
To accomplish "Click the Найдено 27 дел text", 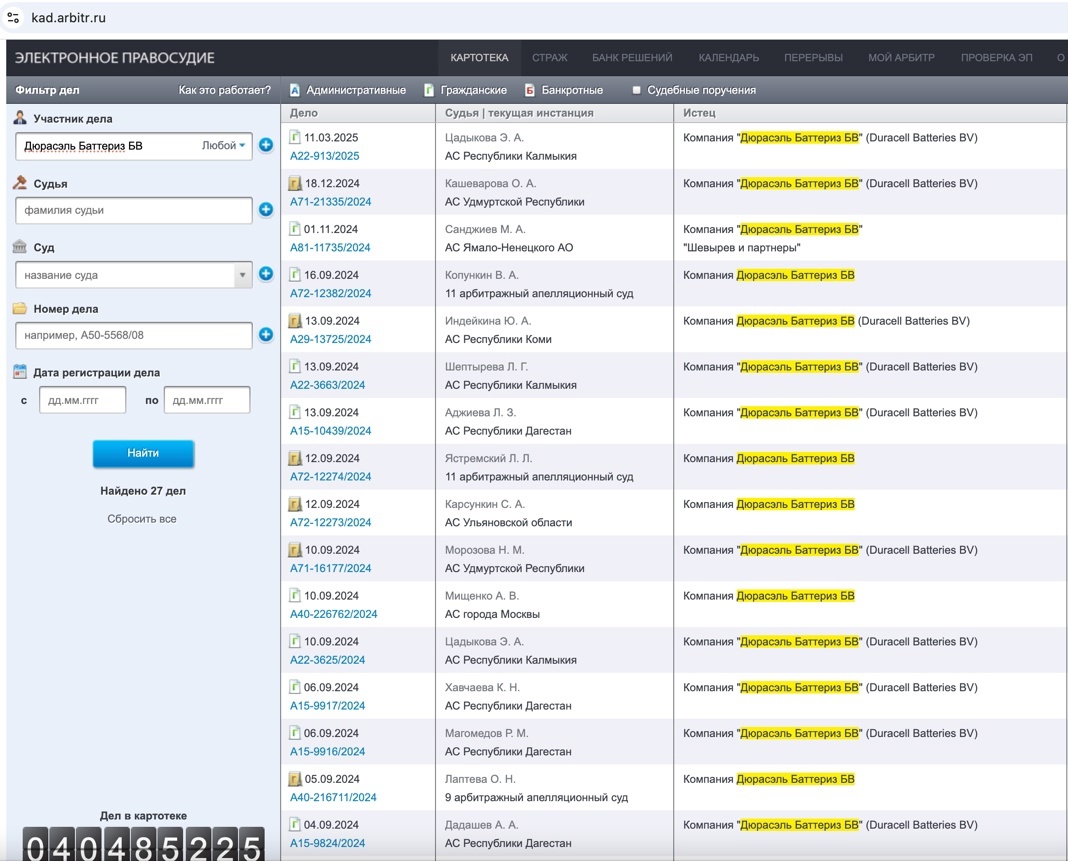I will click(x=143, y=490).
